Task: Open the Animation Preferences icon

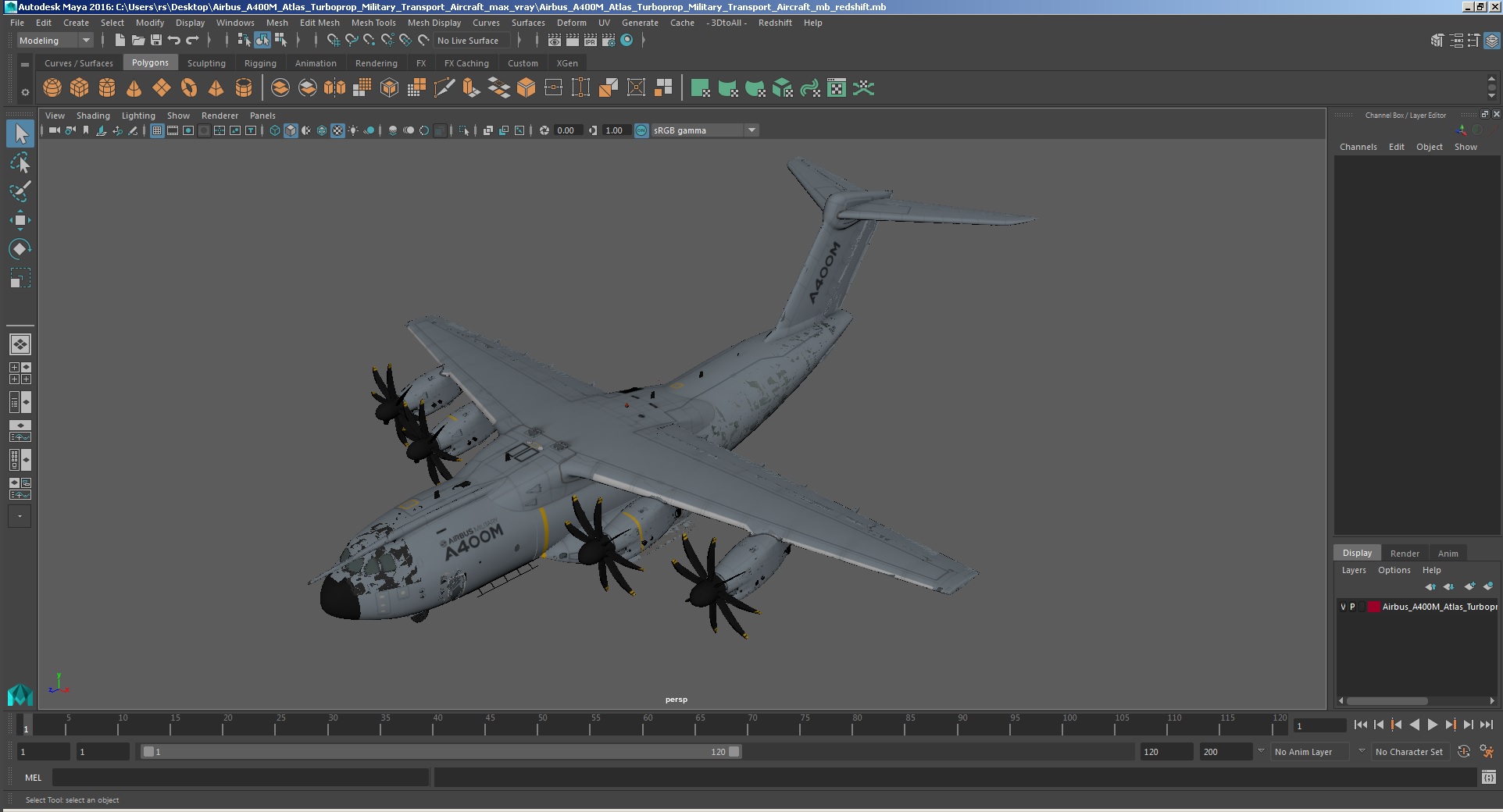Action: tap(1487, 752)
